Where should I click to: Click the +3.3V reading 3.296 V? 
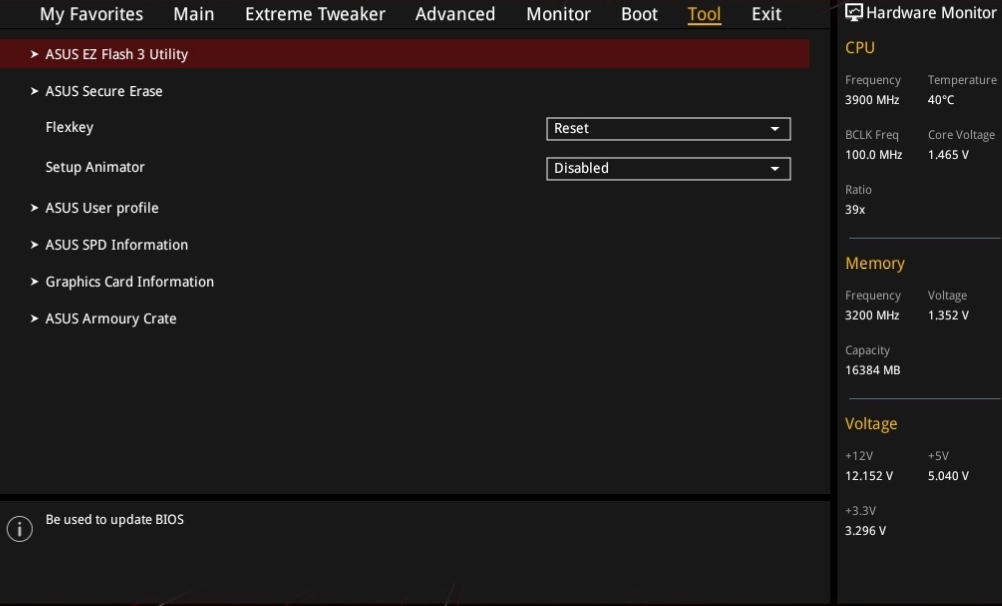[865, 531]
